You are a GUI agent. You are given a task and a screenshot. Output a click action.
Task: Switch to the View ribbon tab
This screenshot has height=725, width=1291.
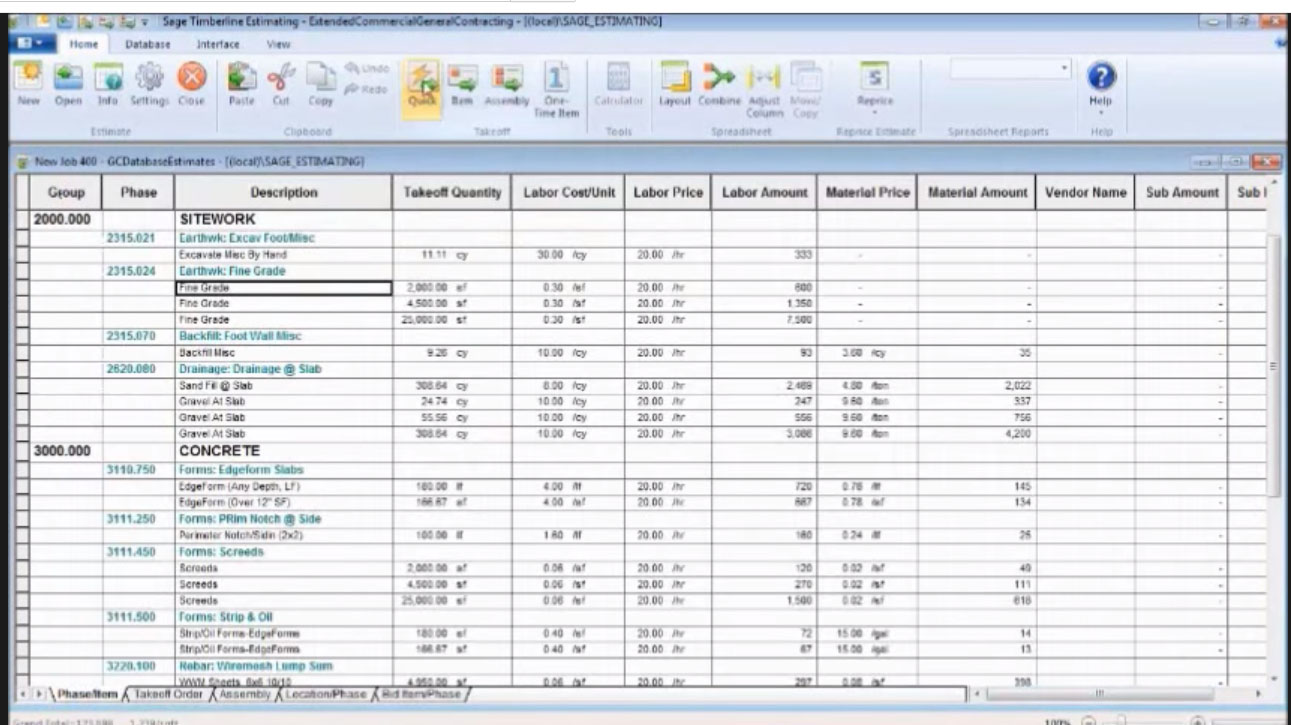click(x=278, y=44)
